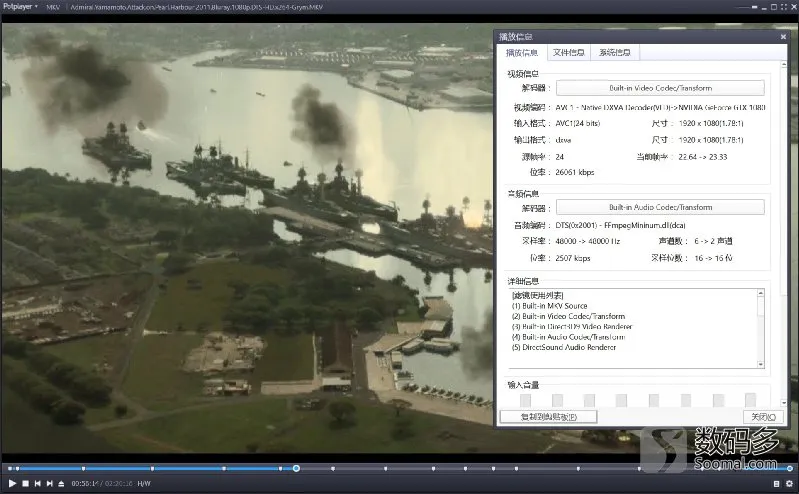The image size is (799, 494).
Task: Click the 48000 -> 48000 Hz sample rate
Action: 588,241
